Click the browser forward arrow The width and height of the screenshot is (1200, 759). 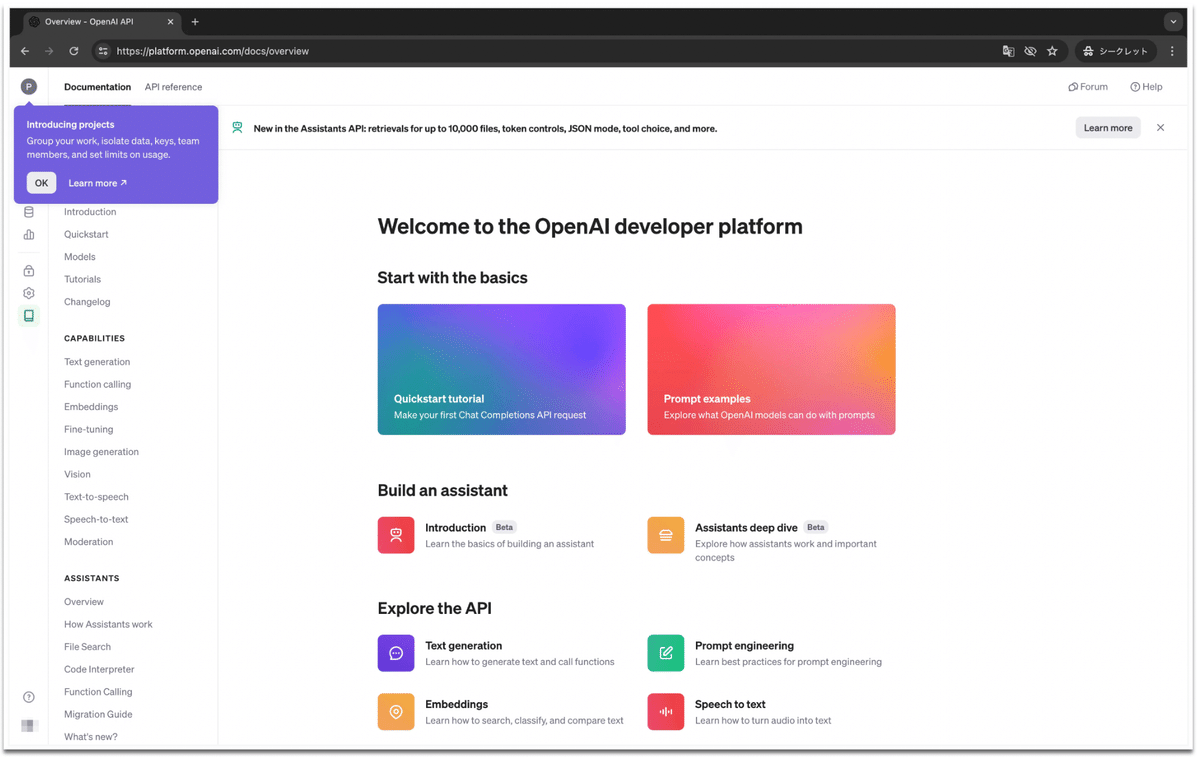pos(49,51)
